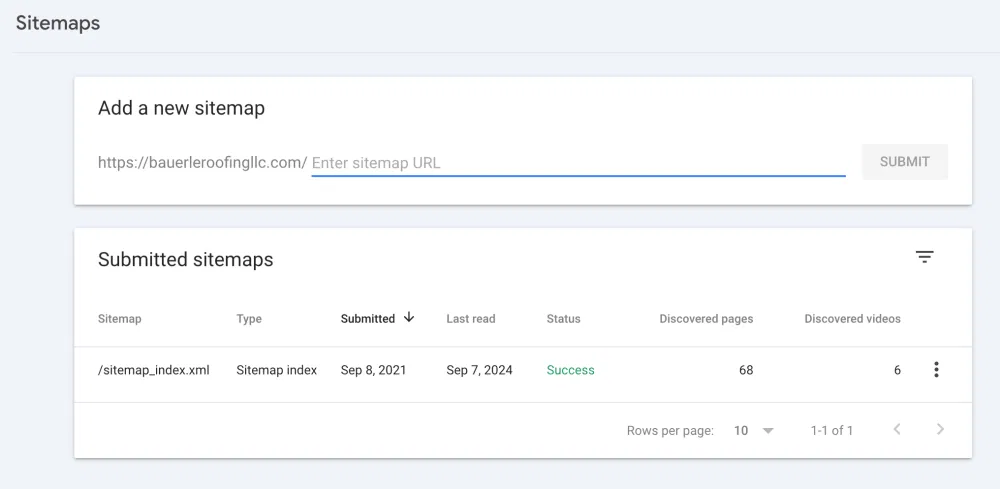Image resolution: width=1000 pixels, height=489 pixels.
Task: Click the Submitted sitemaps heading
Action: point(186,259)
